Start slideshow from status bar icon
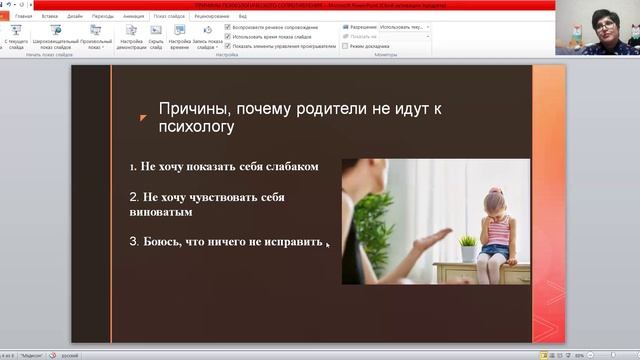The image size is (640, 360). point(568,356)
